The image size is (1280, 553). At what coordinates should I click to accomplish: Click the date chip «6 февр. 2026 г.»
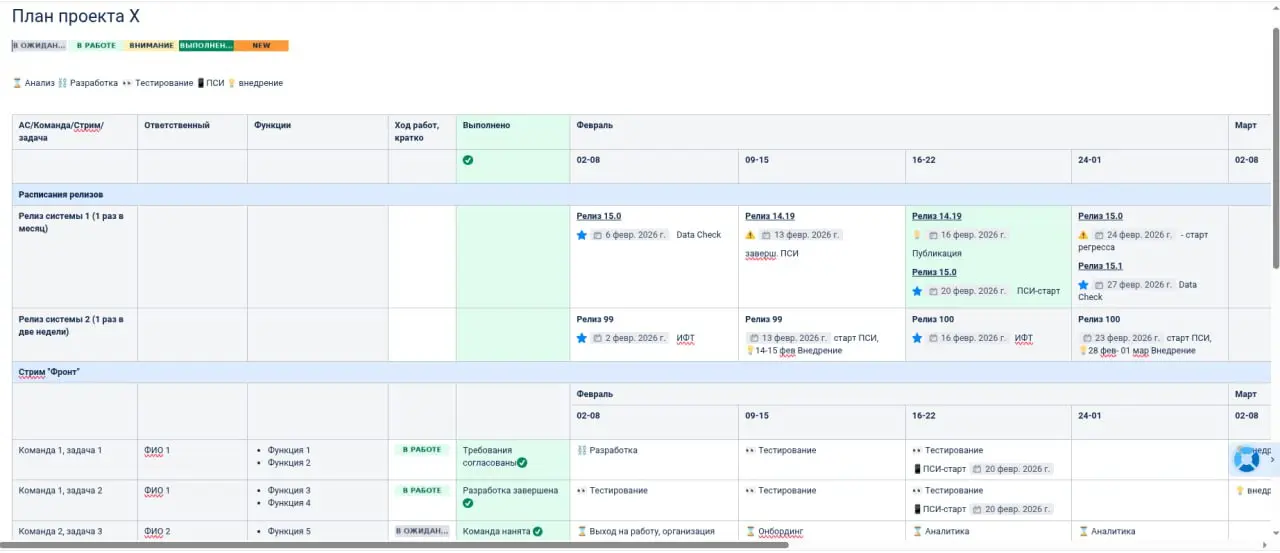[631, 235]
